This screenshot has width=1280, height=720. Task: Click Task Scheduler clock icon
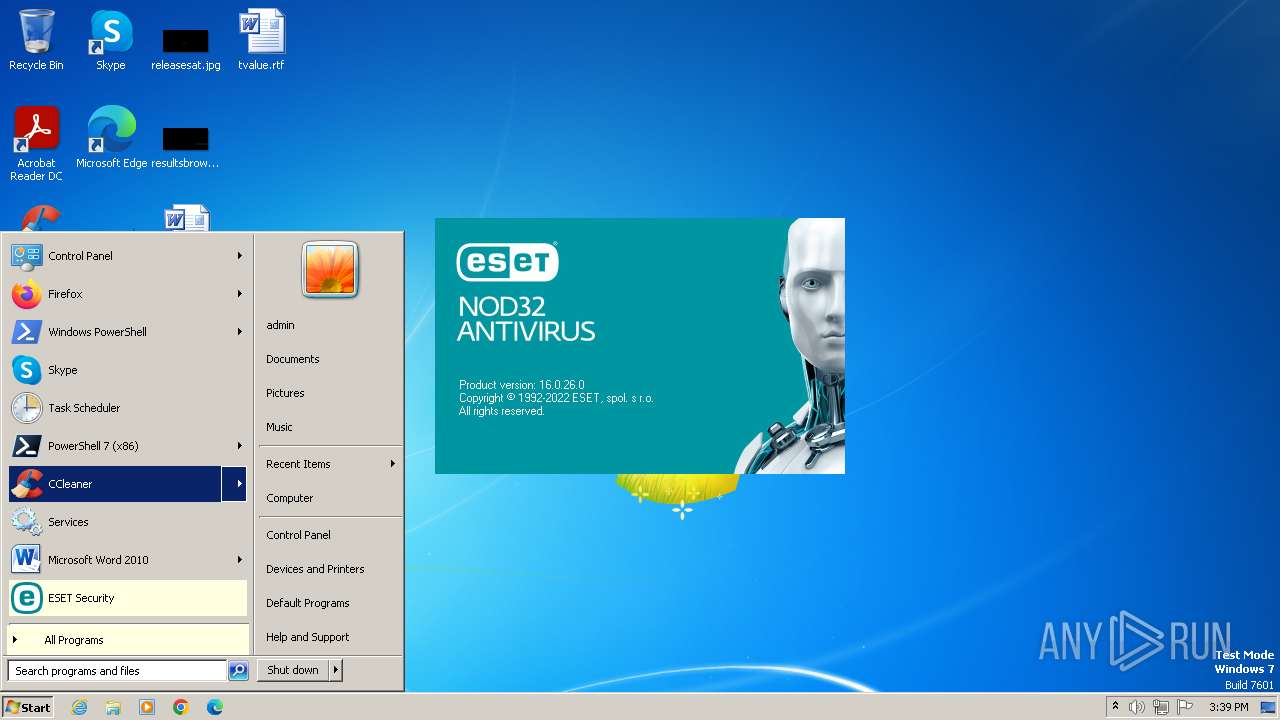pyautogui.click(x=26, y=408)
